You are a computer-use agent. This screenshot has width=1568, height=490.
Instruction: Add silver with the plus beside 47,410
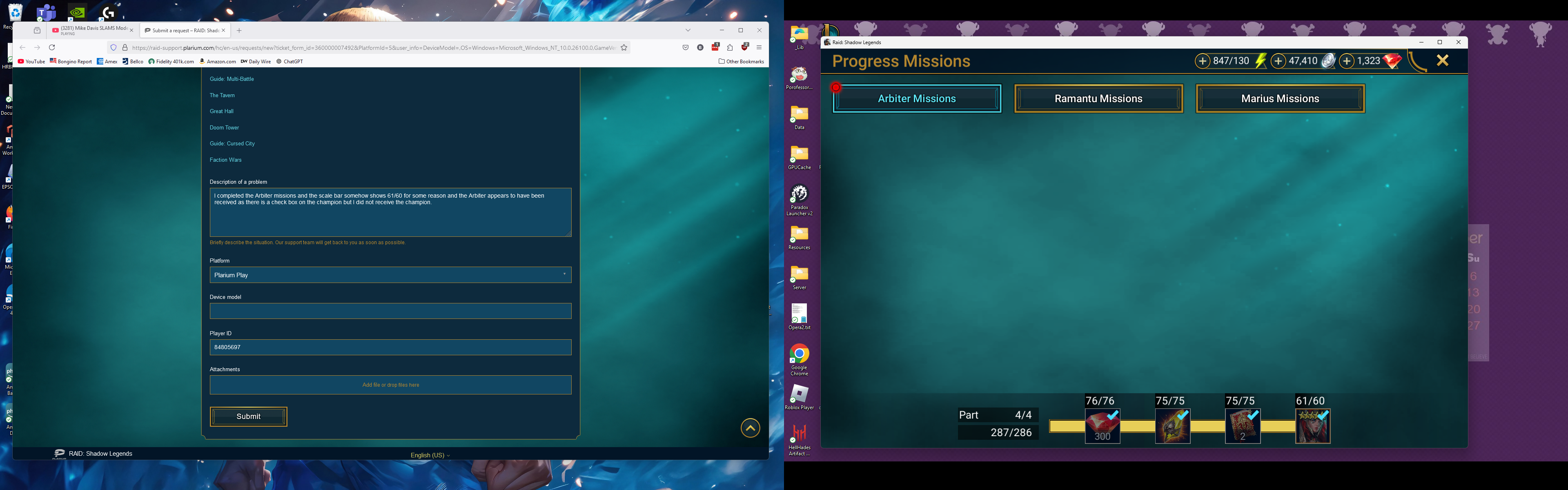click(x=1278, y=61)
